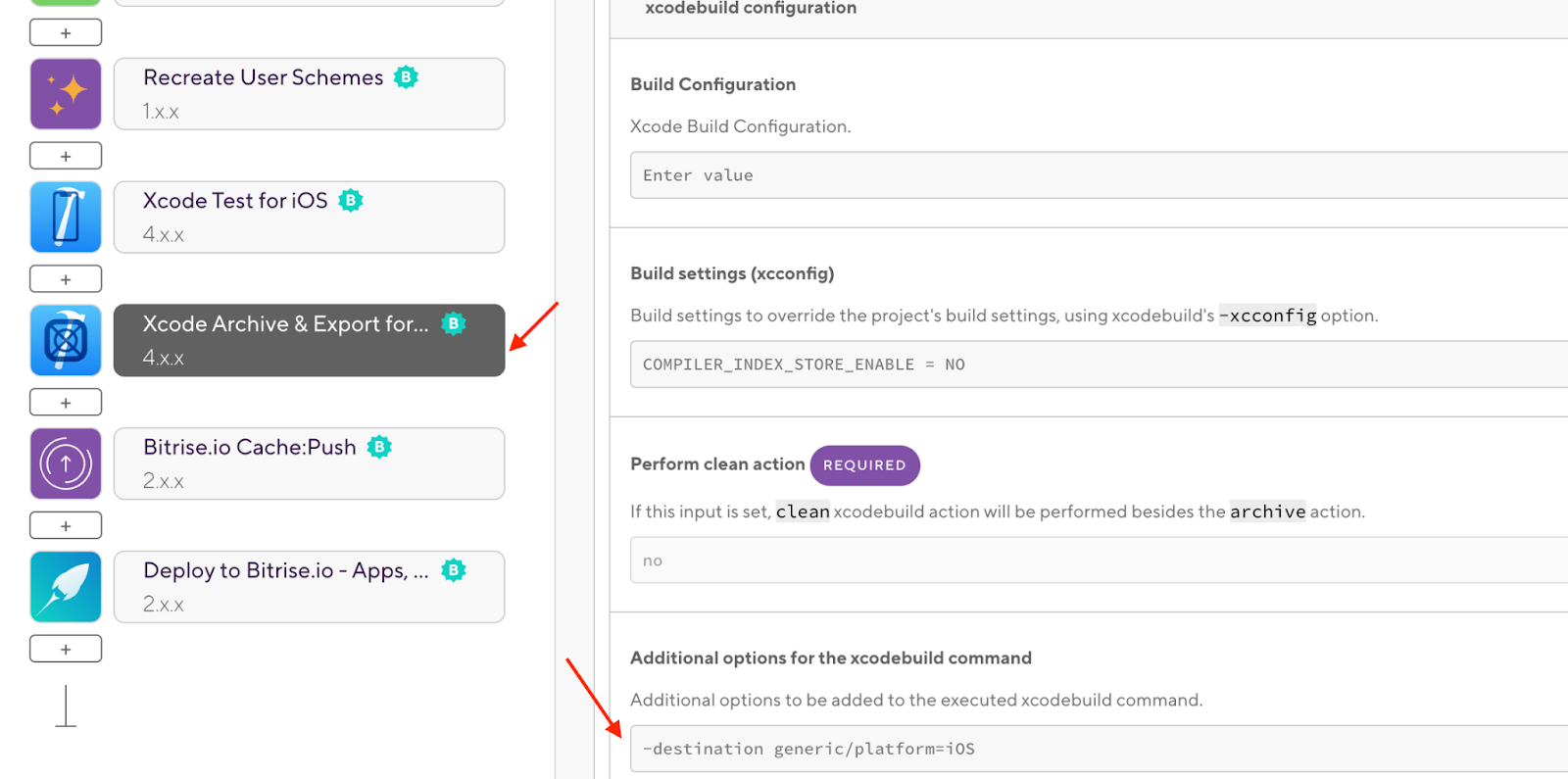The height and width of the screenshot is (779, 1568).
Task: Click the Xcode Test for iOS step icon
Action: [66, 218]
